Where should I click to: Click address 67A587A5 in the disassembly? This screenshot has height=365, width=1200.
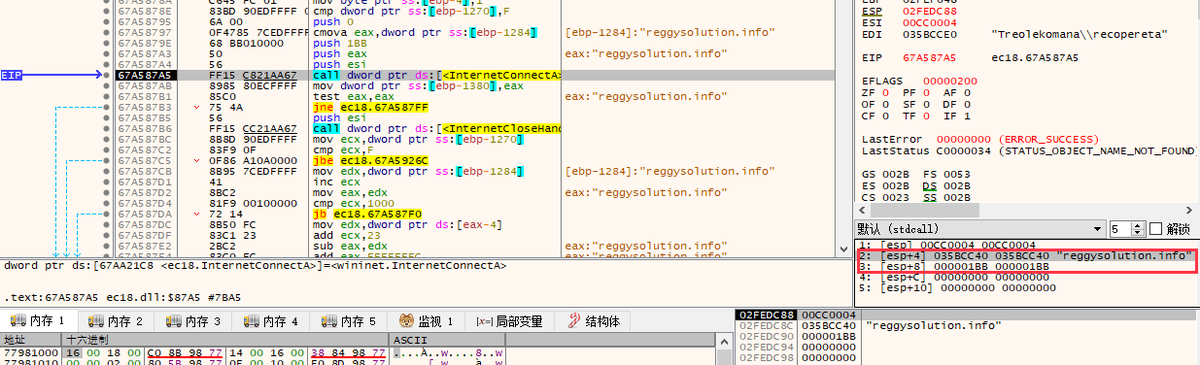click(146, 75)
